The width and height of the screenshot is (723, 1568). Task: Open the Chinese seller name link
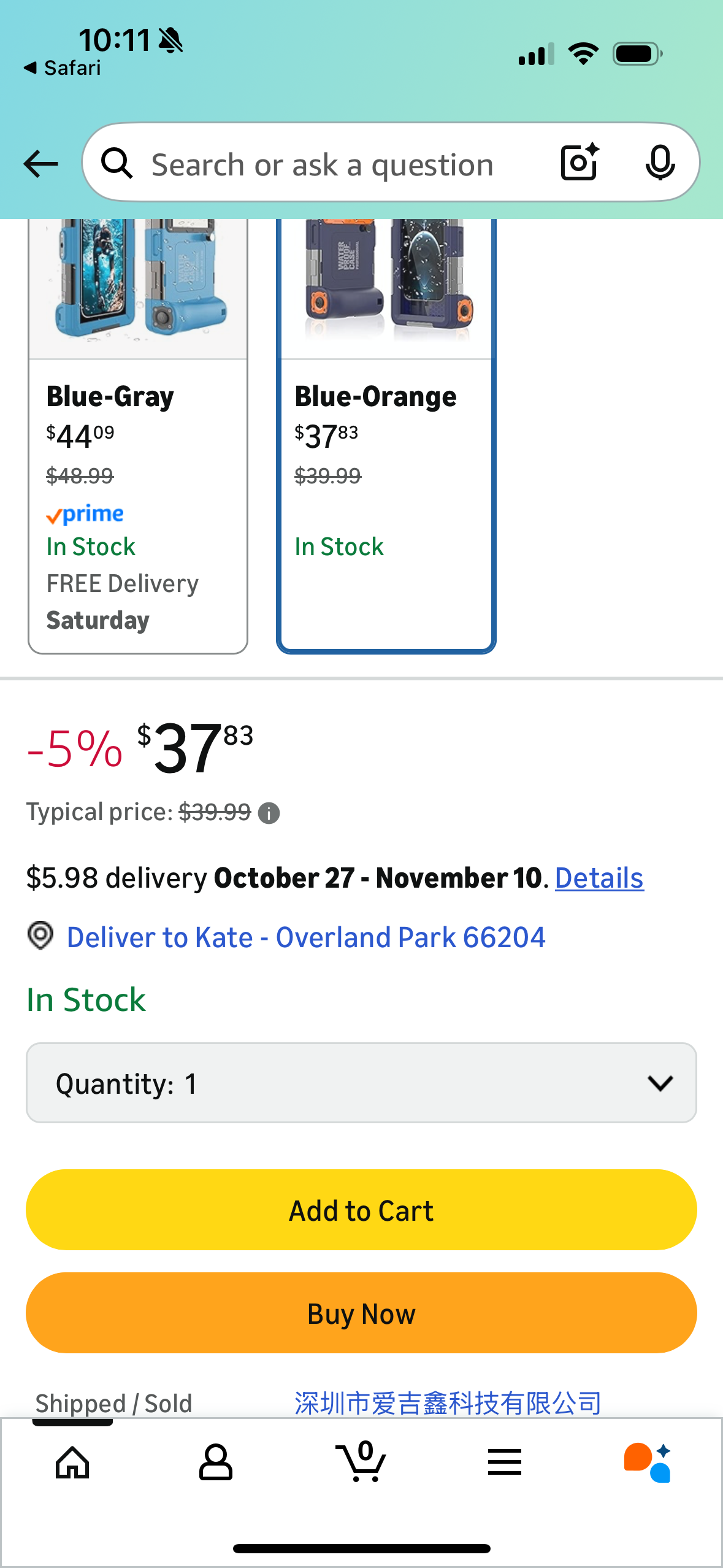pyautogui.click(x=448, y=1403)
